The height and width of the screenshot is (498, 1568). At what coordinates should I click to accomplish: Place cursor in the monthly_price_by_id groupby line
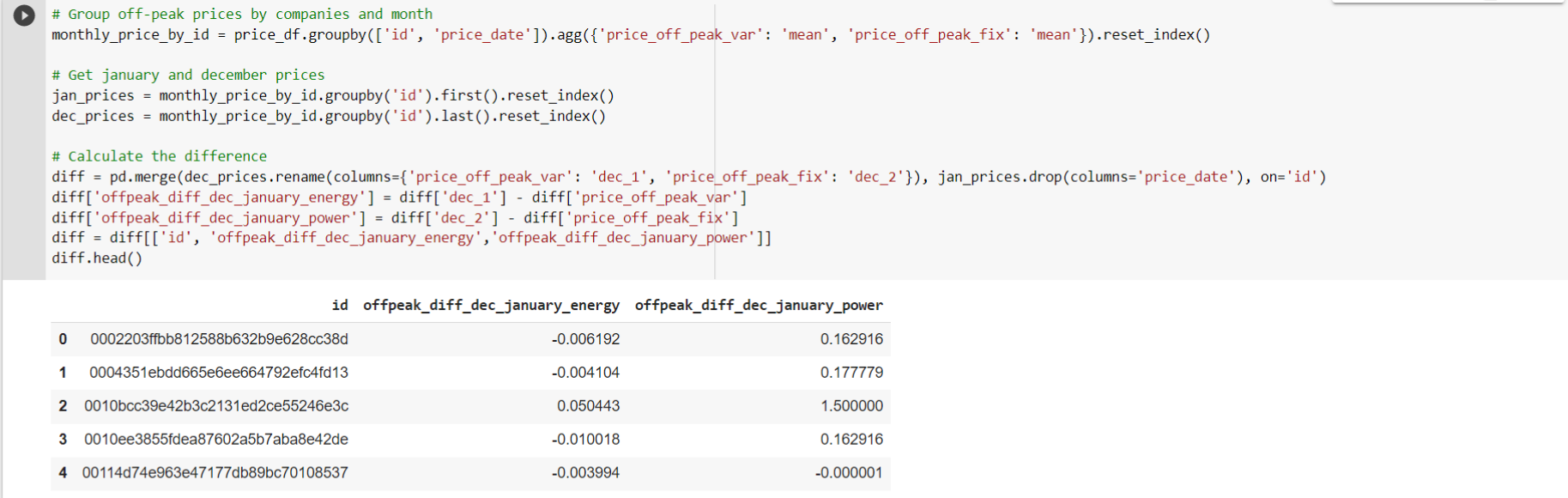tap(630, 35)
